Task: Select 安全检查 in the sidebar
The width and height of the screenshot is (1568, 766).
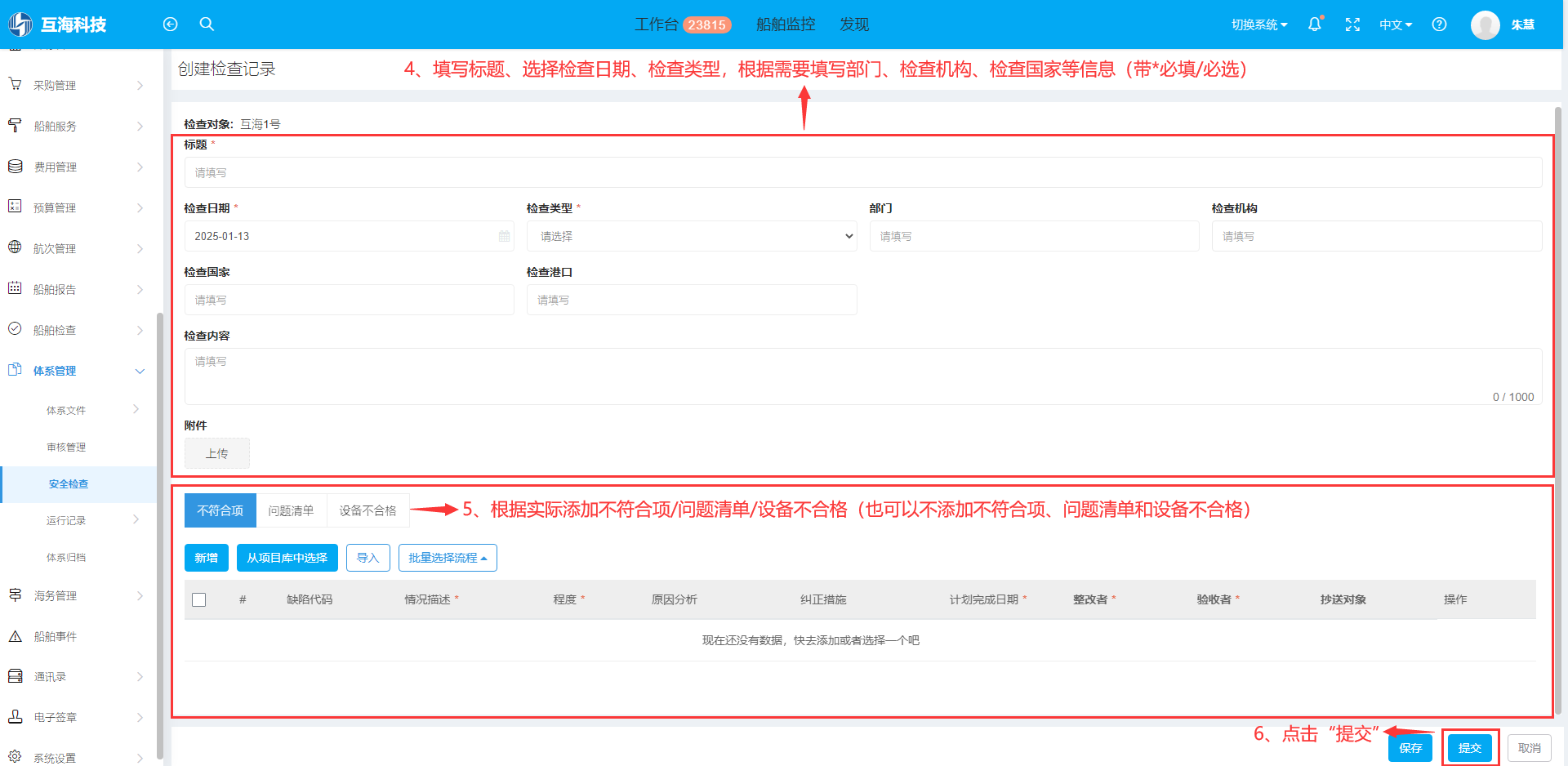Action: pyautogui.click(x=79, y=484)
